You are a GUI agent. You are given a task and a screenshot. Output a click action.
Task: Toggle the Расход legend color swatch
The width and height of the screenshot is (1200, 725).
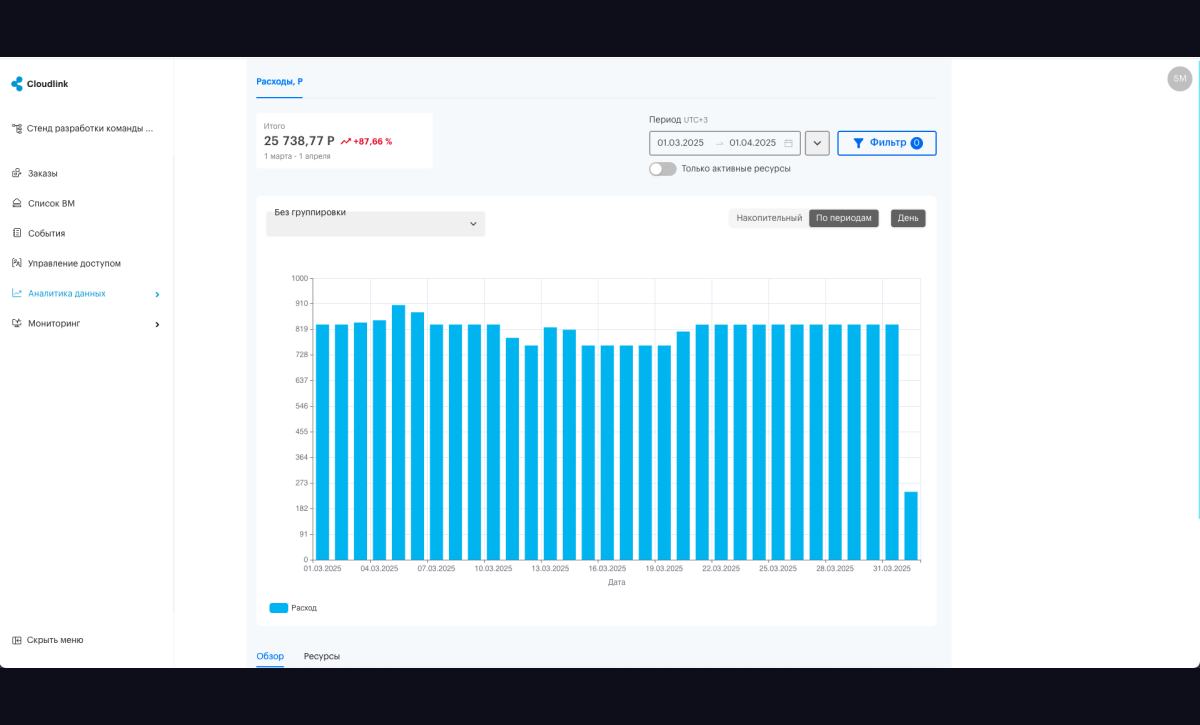click(x=279, y=608)
